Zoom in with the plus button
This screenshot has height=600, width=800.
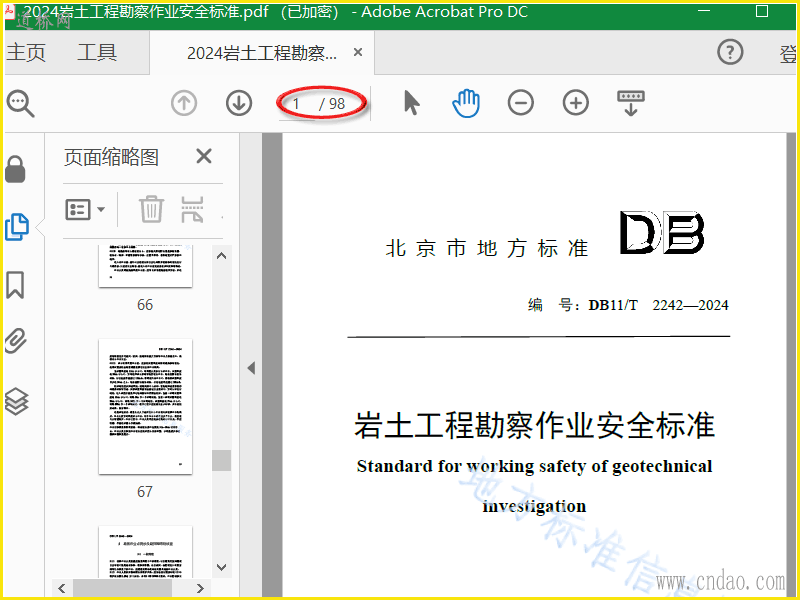[576, 103]
